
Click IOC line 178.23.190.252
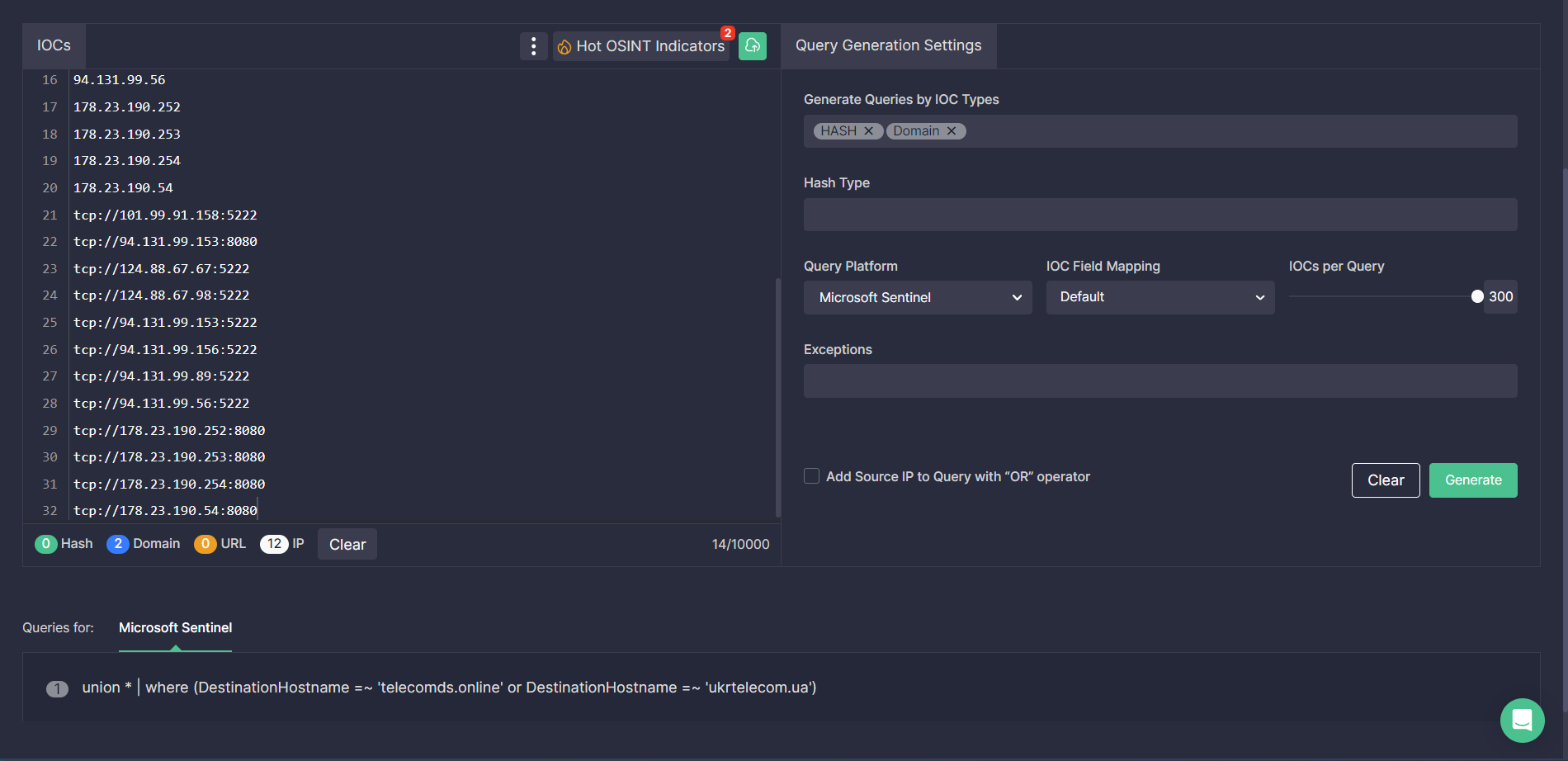coord(127,107)
